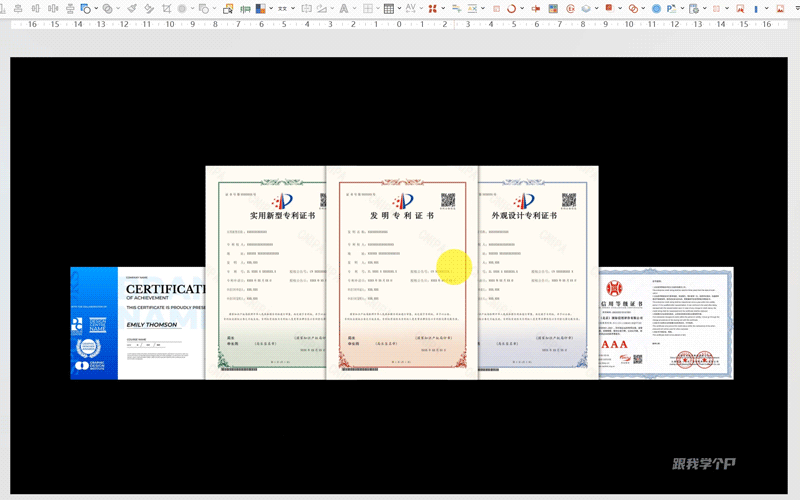Open the rotate options dropdown arrow

tap(332, 8)
